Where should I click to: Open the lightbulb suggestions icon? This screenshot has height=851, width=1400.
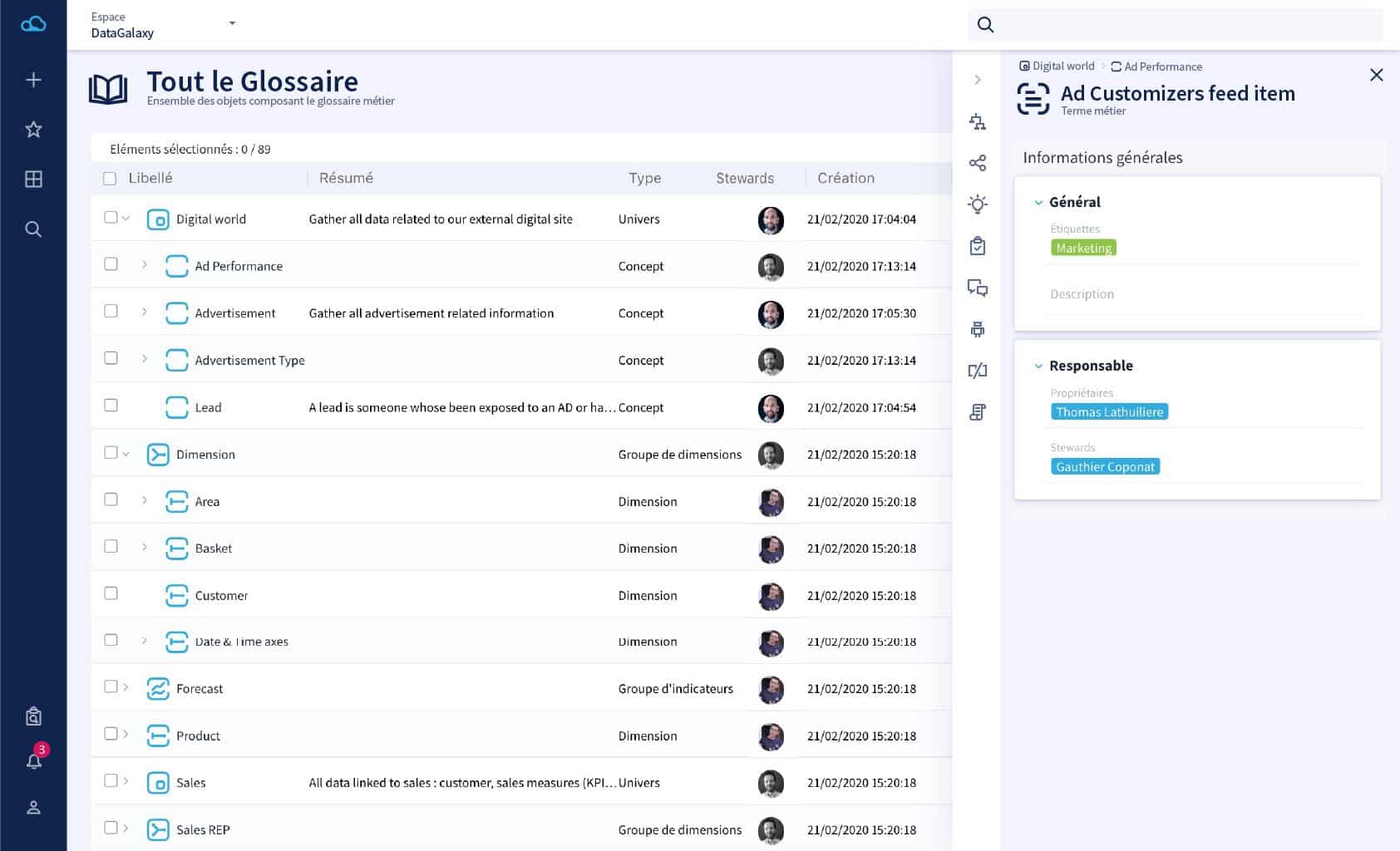[979, 204]
